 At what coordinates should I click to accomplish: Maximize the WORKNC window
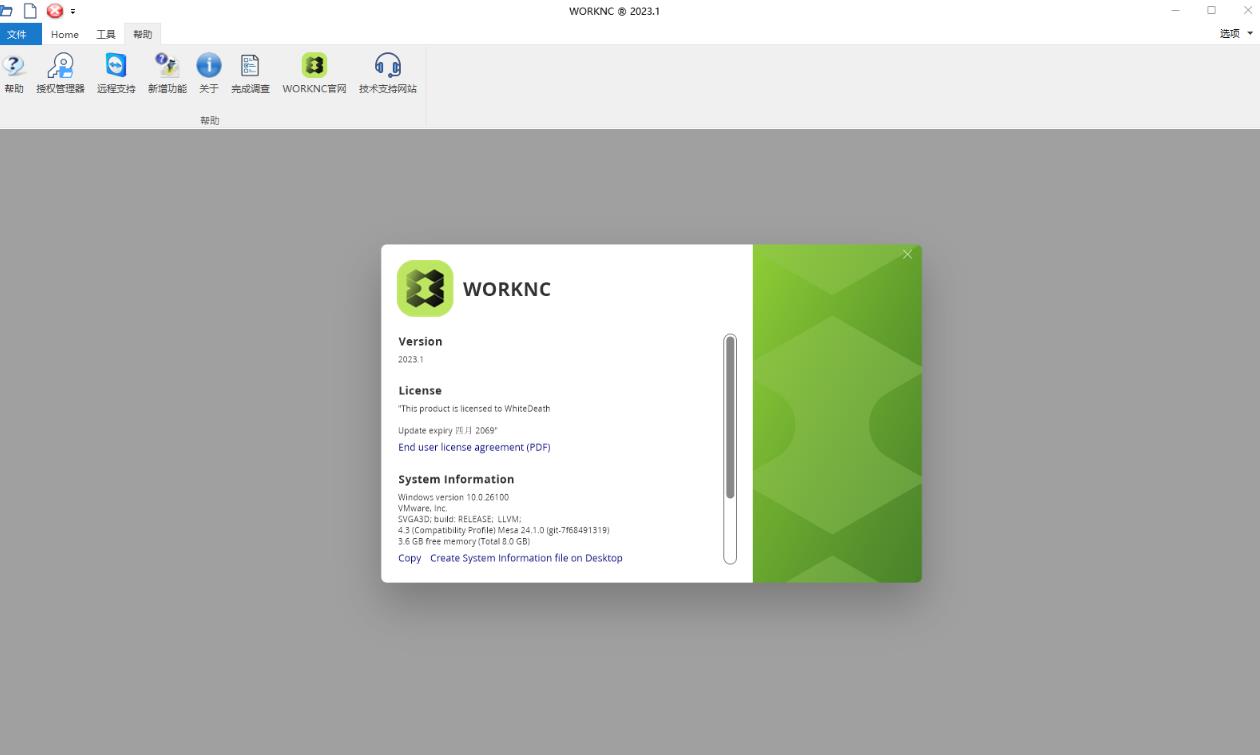pos(1211,10)
